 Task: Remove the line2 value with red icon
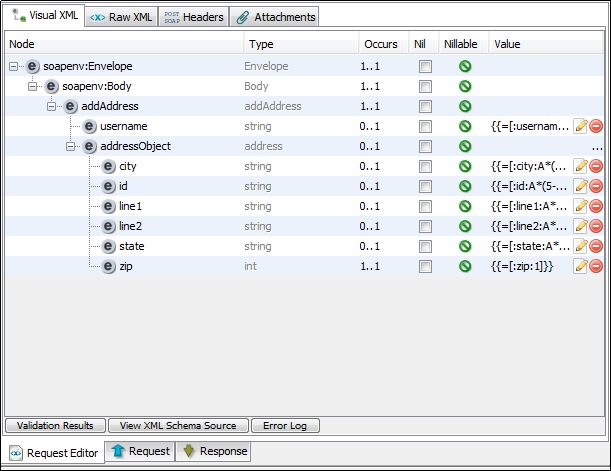(596, 226)
